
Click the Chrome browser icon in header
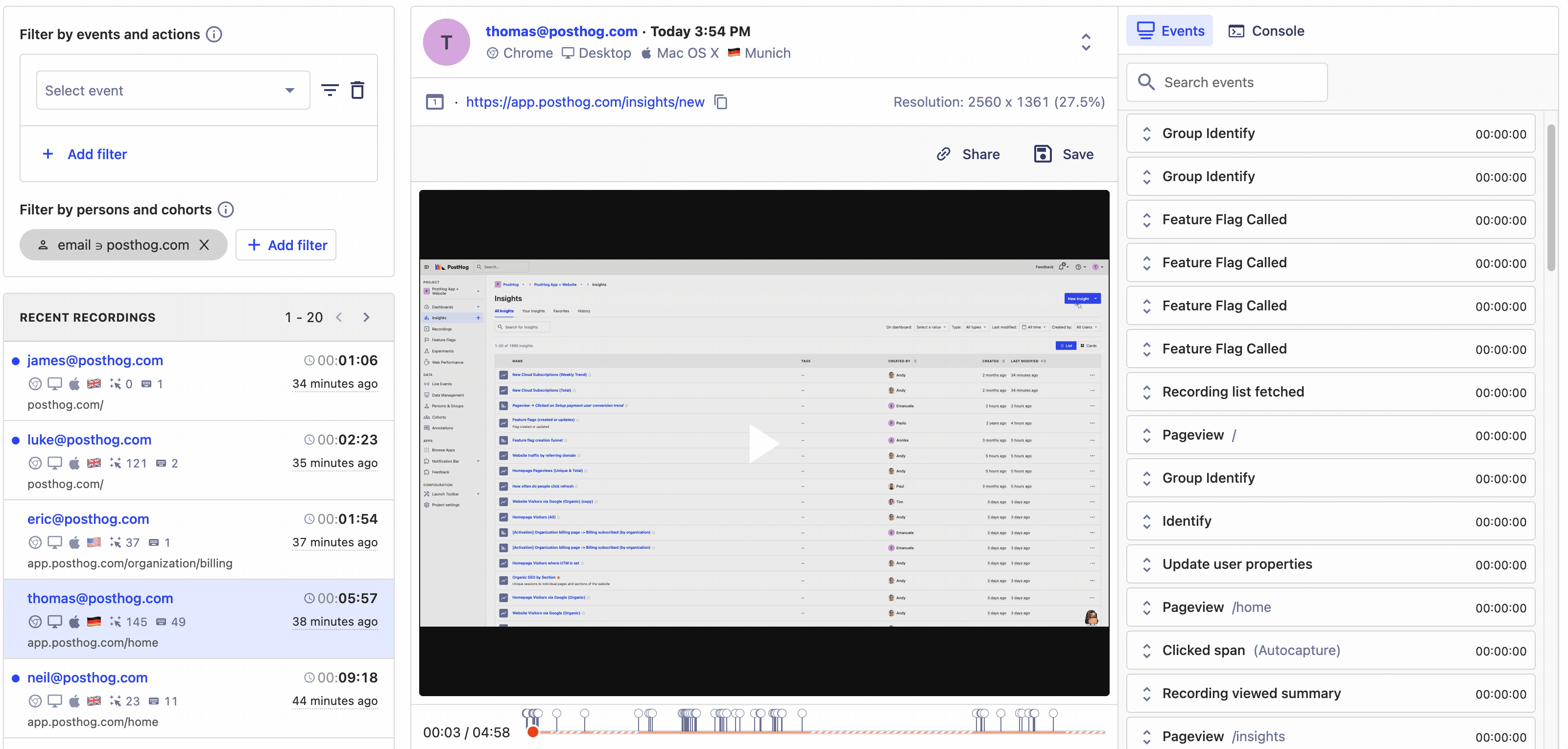493,53
